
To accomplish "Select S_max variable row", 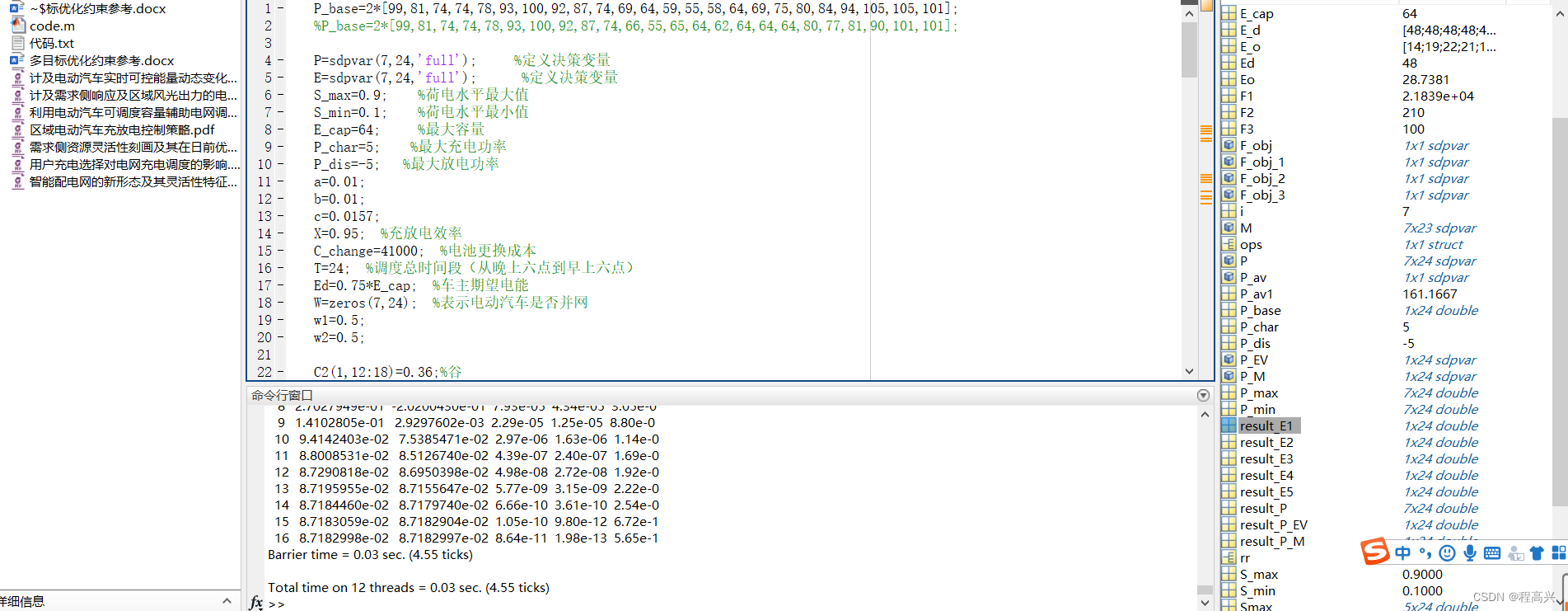I will click(x=1384, y=574).
